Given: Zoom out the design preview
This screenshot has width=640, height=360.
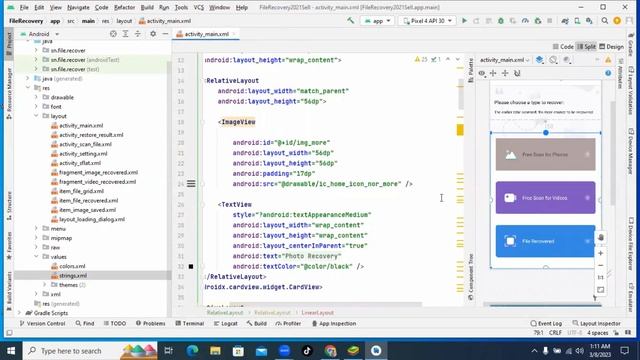Looking at the screenshot, I should (x=601, y=265).
